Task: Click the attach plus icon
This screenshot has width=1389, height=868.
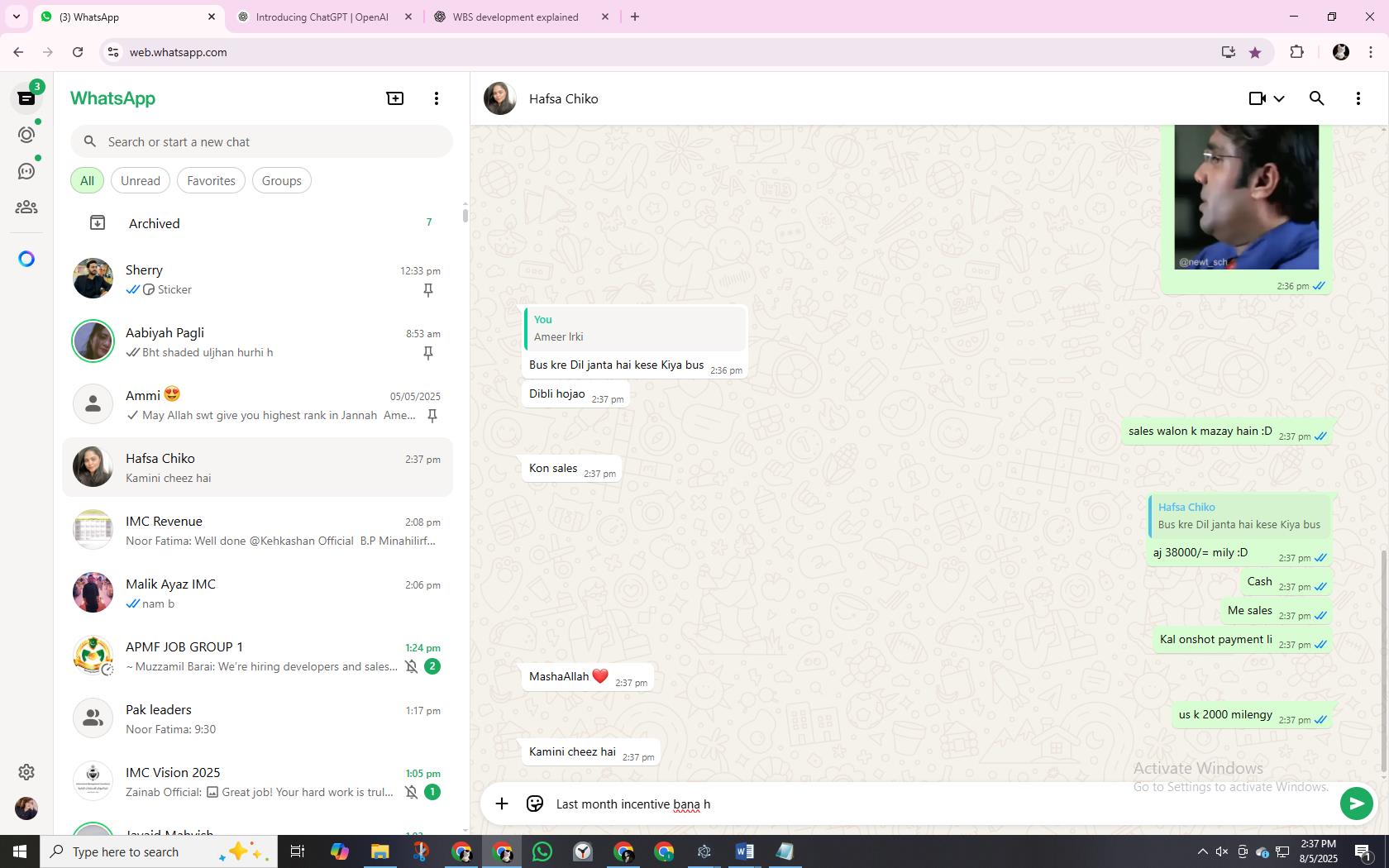Action: 502,804
